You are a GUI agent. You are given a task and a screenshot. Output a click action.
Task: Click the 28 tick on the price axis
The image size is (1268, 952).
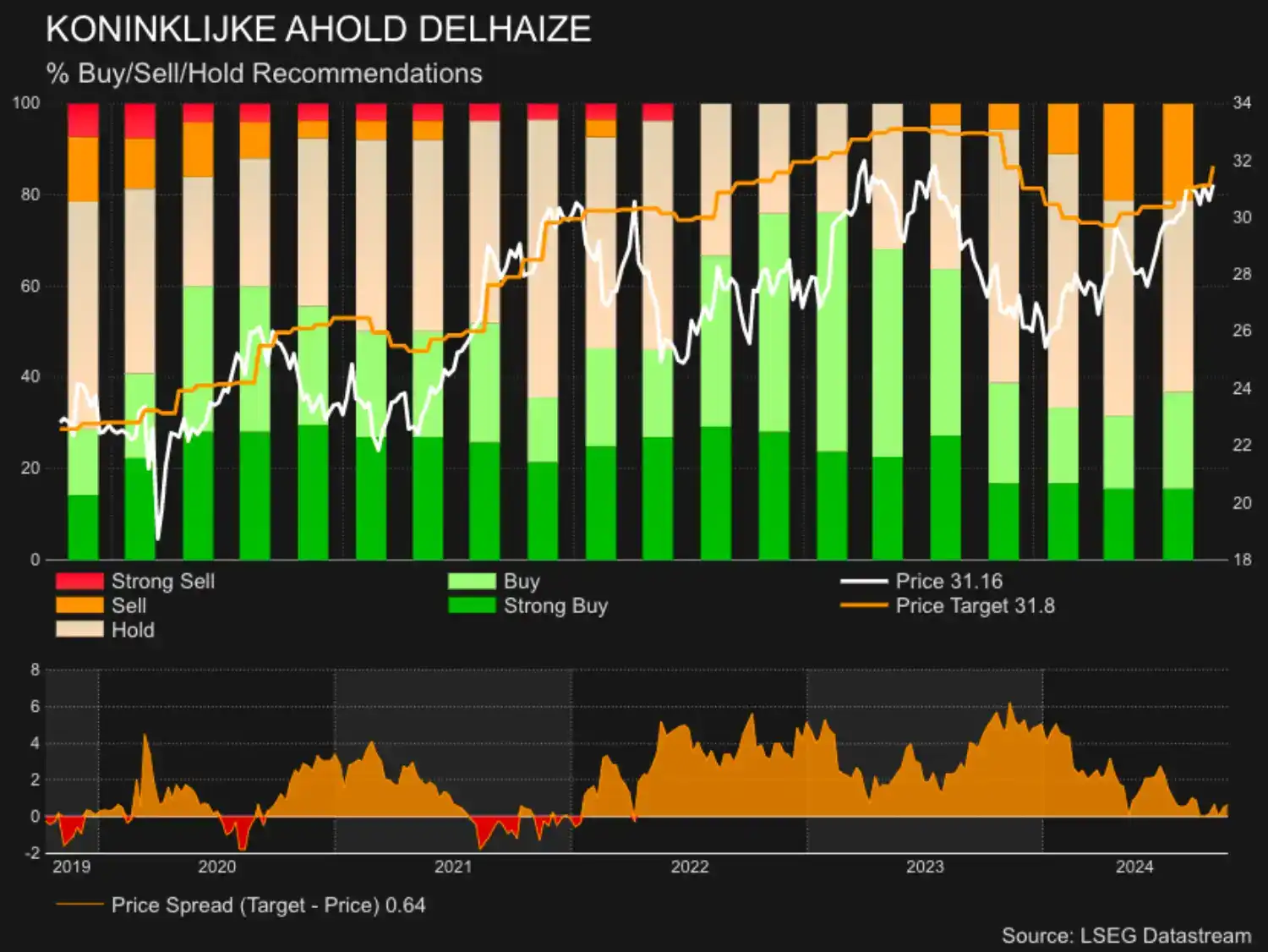tap(1242, 274)
